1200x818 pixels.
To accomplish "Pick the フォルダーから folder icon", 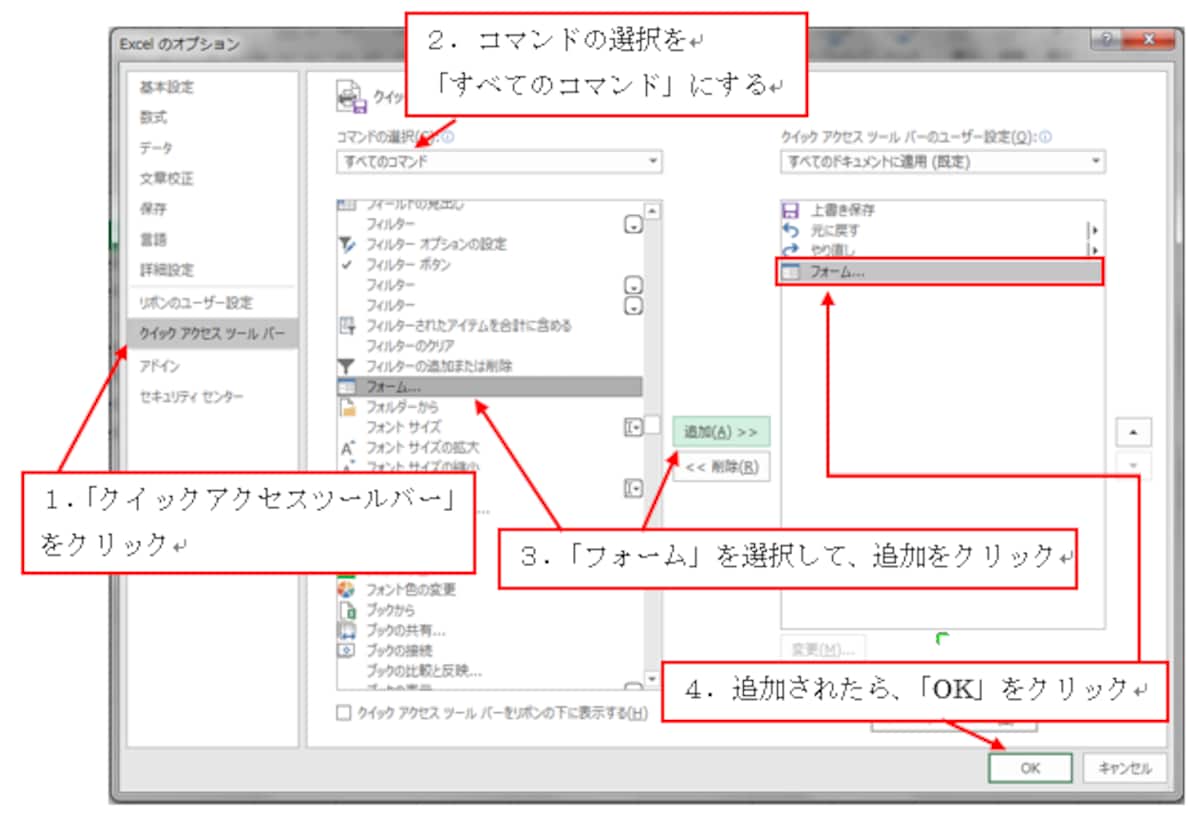I will [x=347, y=407].
